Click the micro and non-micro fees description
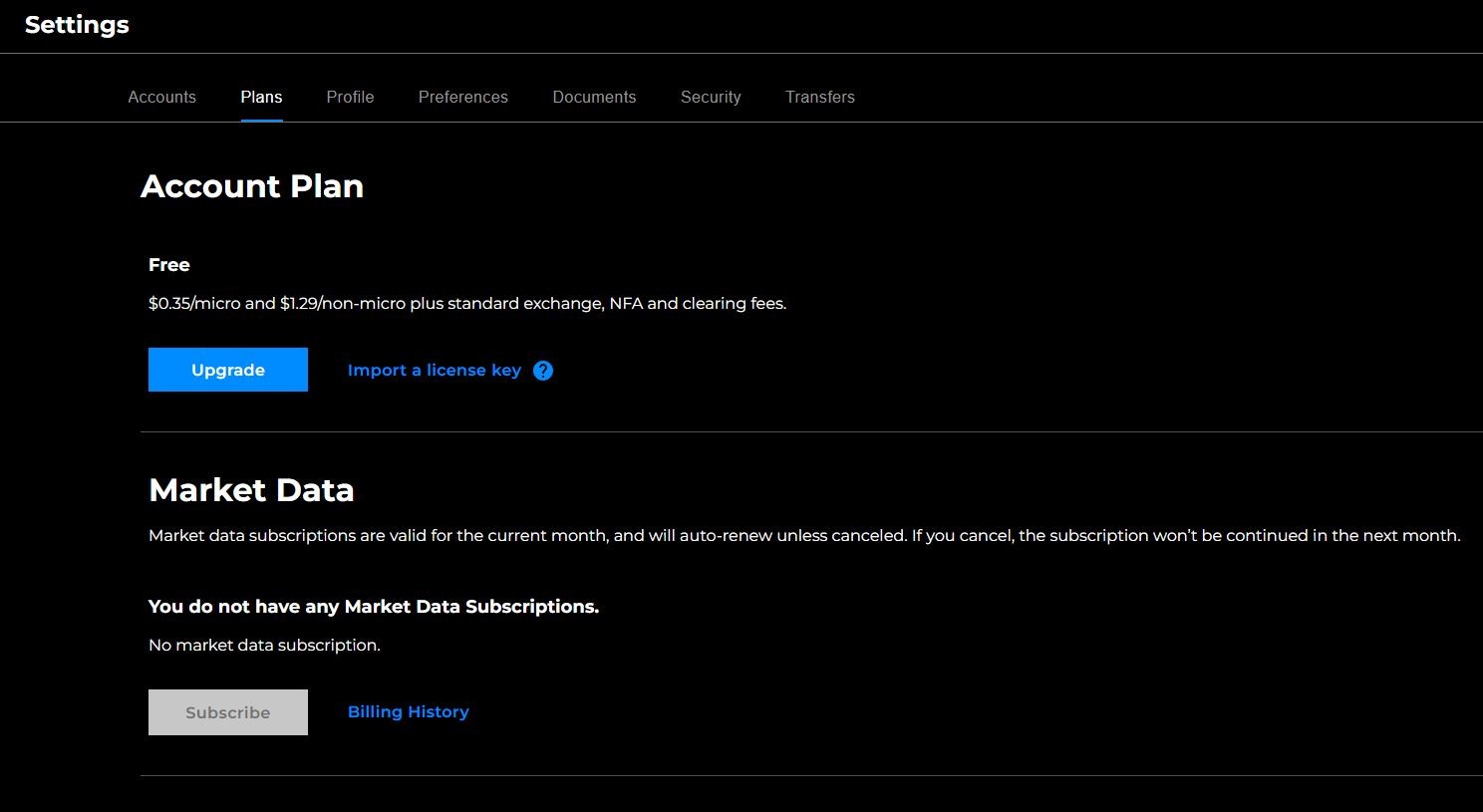This screenshot has height=812, width=1483. coord(467,304)
